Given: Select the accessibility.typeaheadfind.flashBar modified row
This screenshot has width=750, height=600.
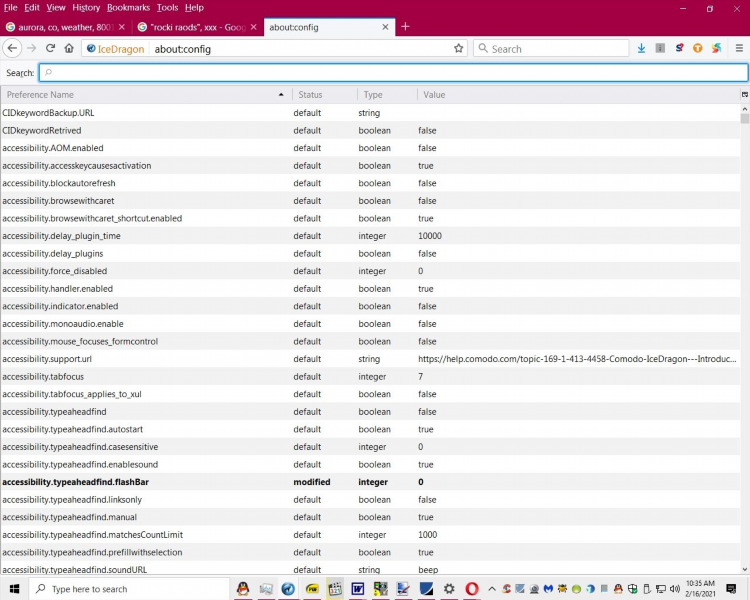Looking at the screenshot, I should [370, 482].
